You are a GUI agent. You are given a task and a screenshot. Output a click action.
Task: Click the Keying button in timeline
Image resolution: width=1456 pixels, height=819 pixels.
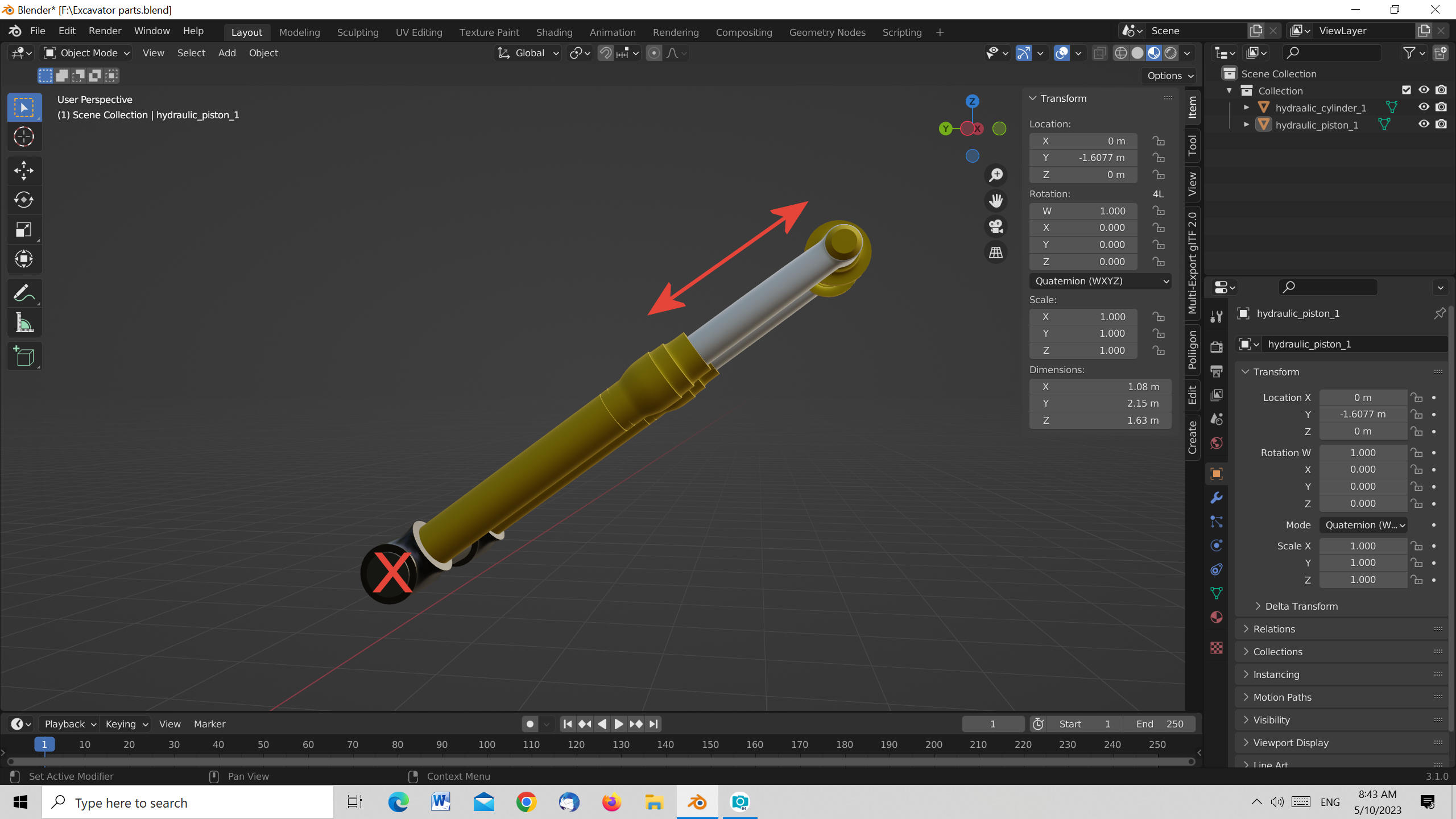(126, 724)
